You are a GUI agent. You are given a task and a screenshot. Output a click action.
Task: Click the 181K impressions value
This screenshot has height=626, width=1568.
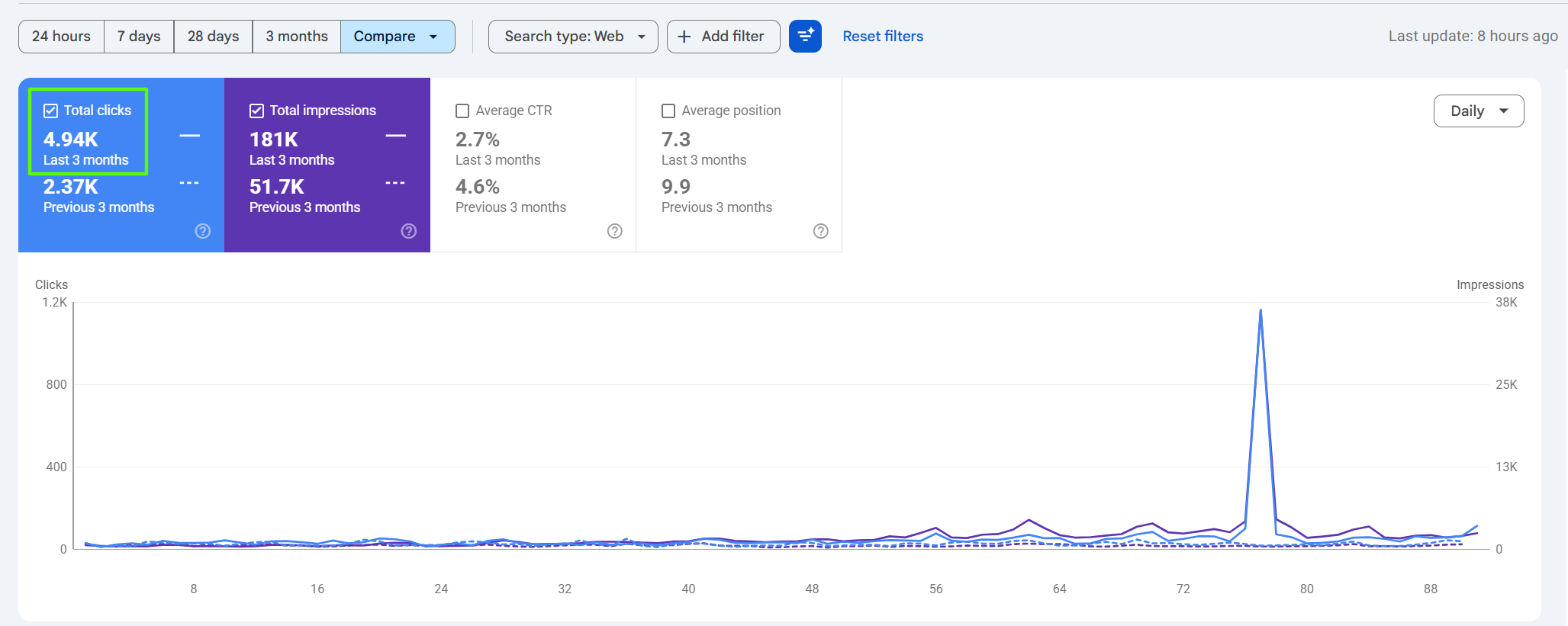click(274, 140)
